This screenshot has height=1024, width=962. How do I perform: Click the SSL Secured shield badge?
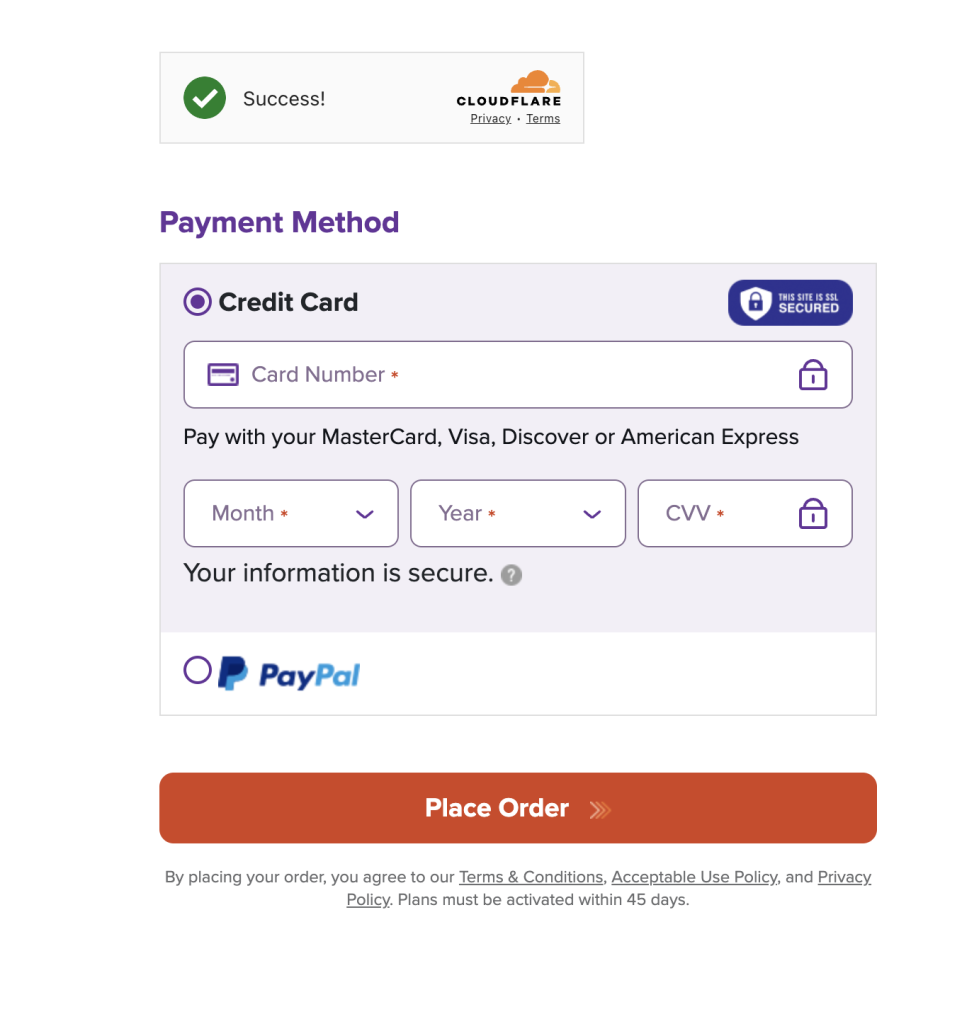[x=790, y=303]
